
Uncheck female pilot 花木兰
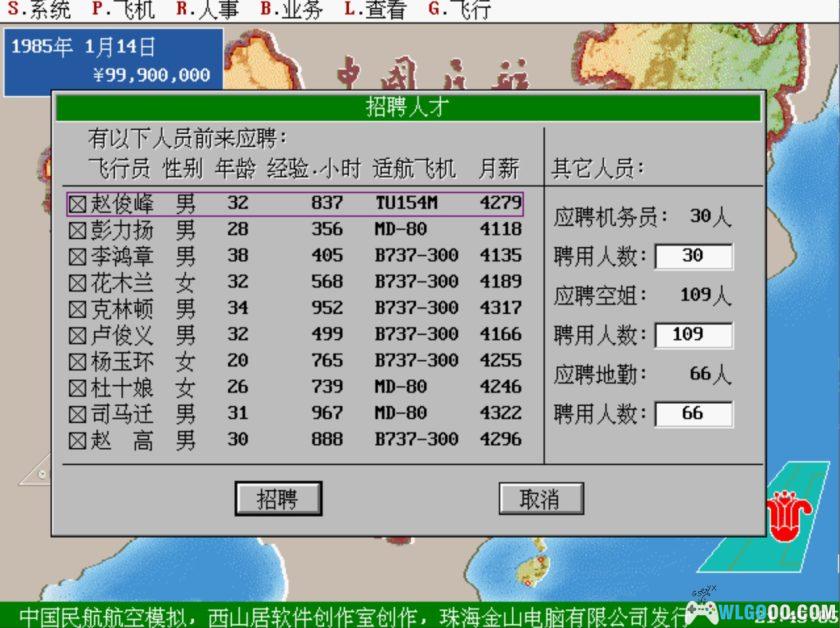coord(77,282)
